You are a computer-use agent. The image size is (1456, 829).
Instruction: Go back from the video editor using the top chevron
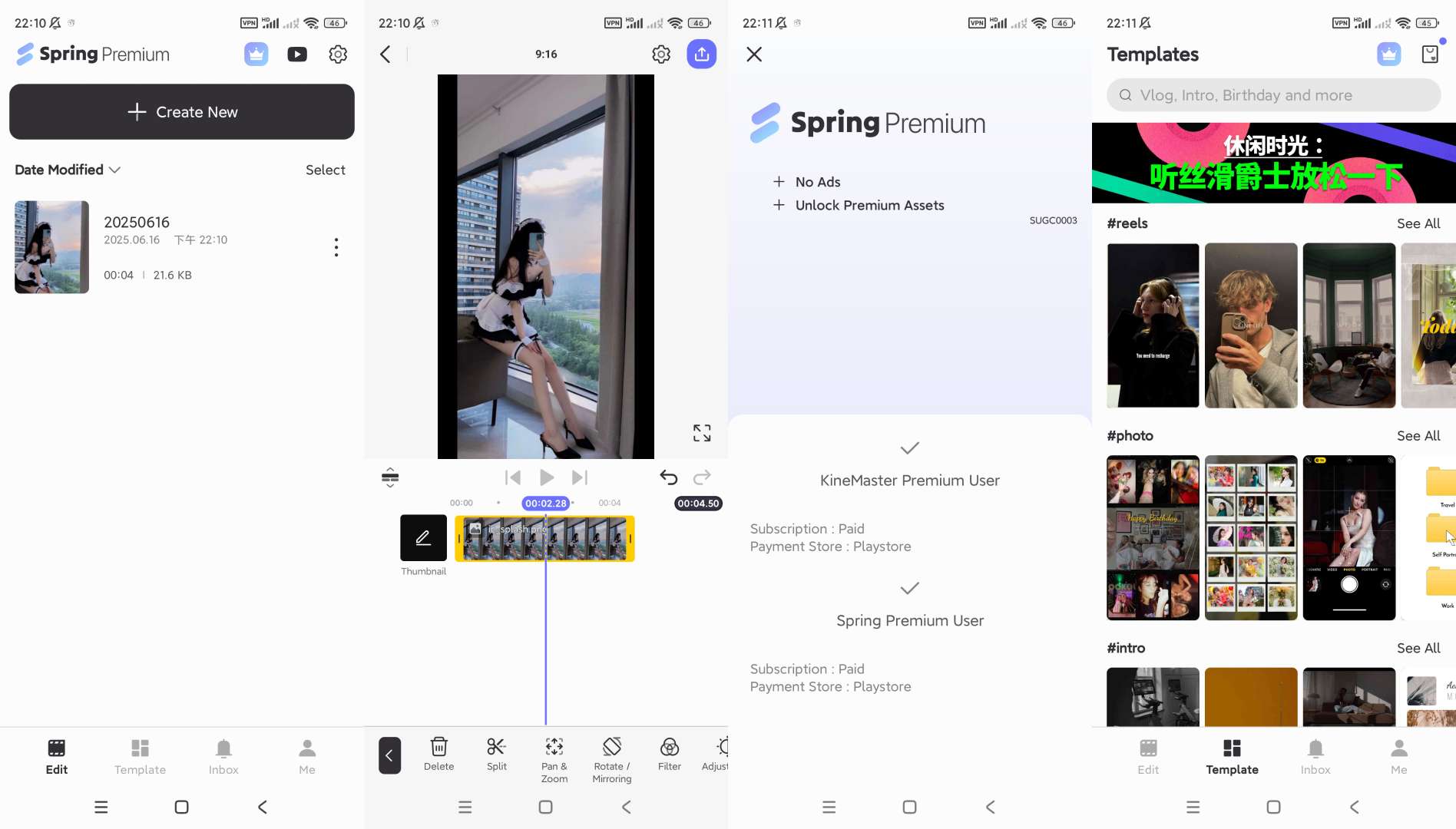click(x=386, y=54)
